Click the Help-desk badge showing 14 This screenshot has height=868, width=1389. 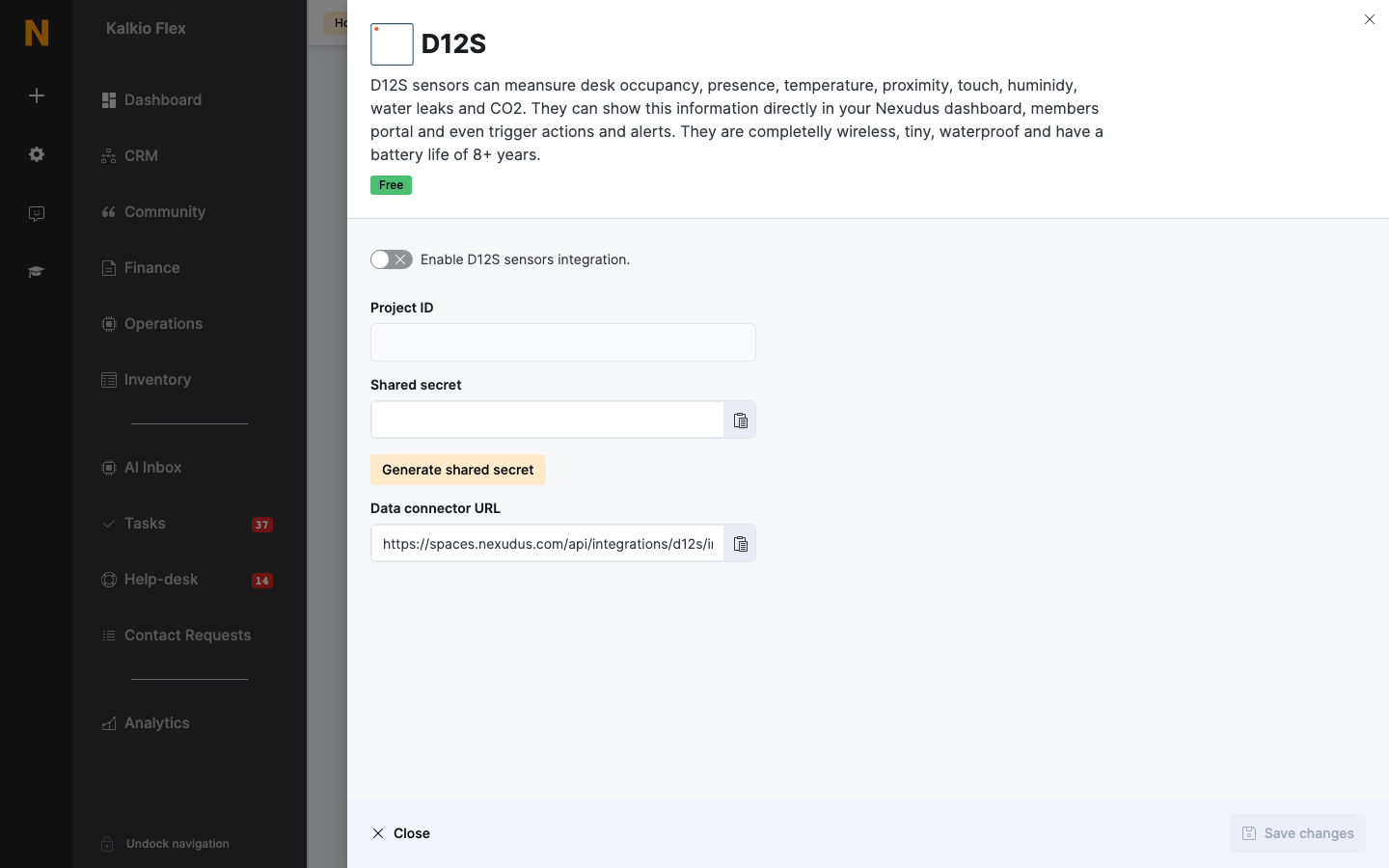262,581
